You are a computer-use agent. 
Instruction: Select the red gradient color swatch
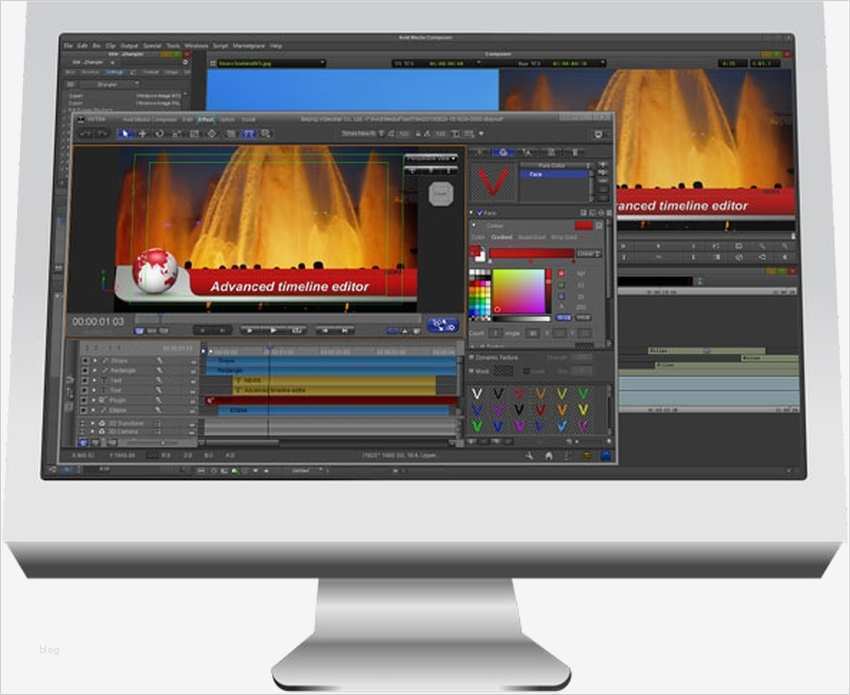coord(534,253)
